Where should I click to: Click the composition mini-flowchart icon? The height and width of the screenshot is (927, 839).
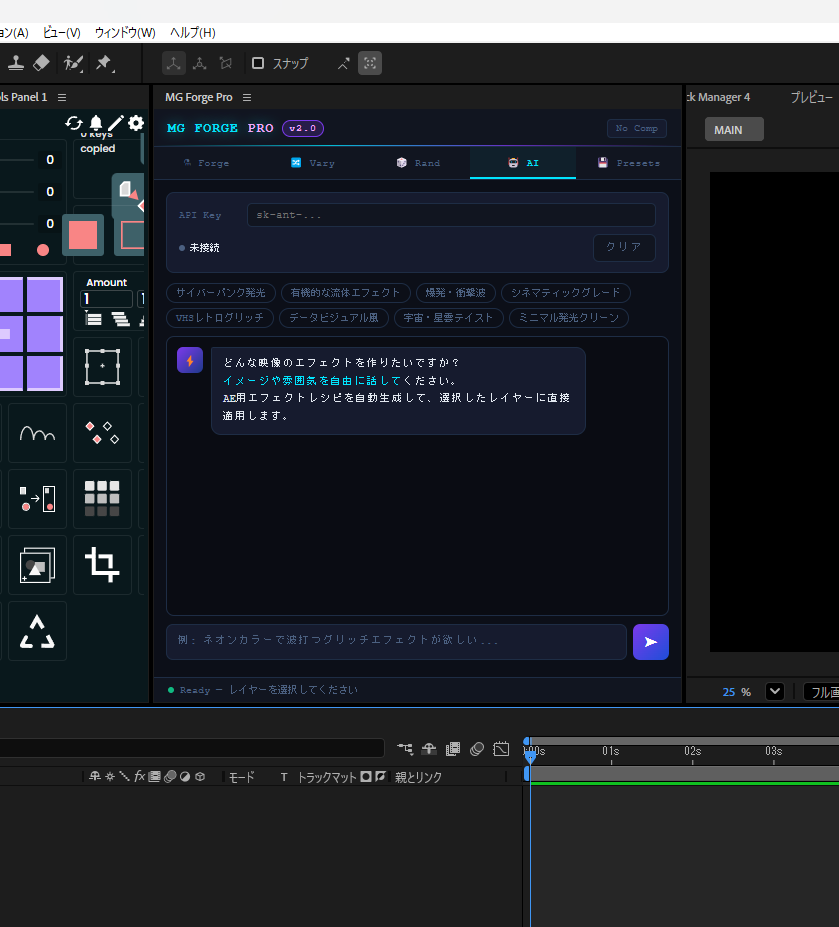tap(405, 749)
